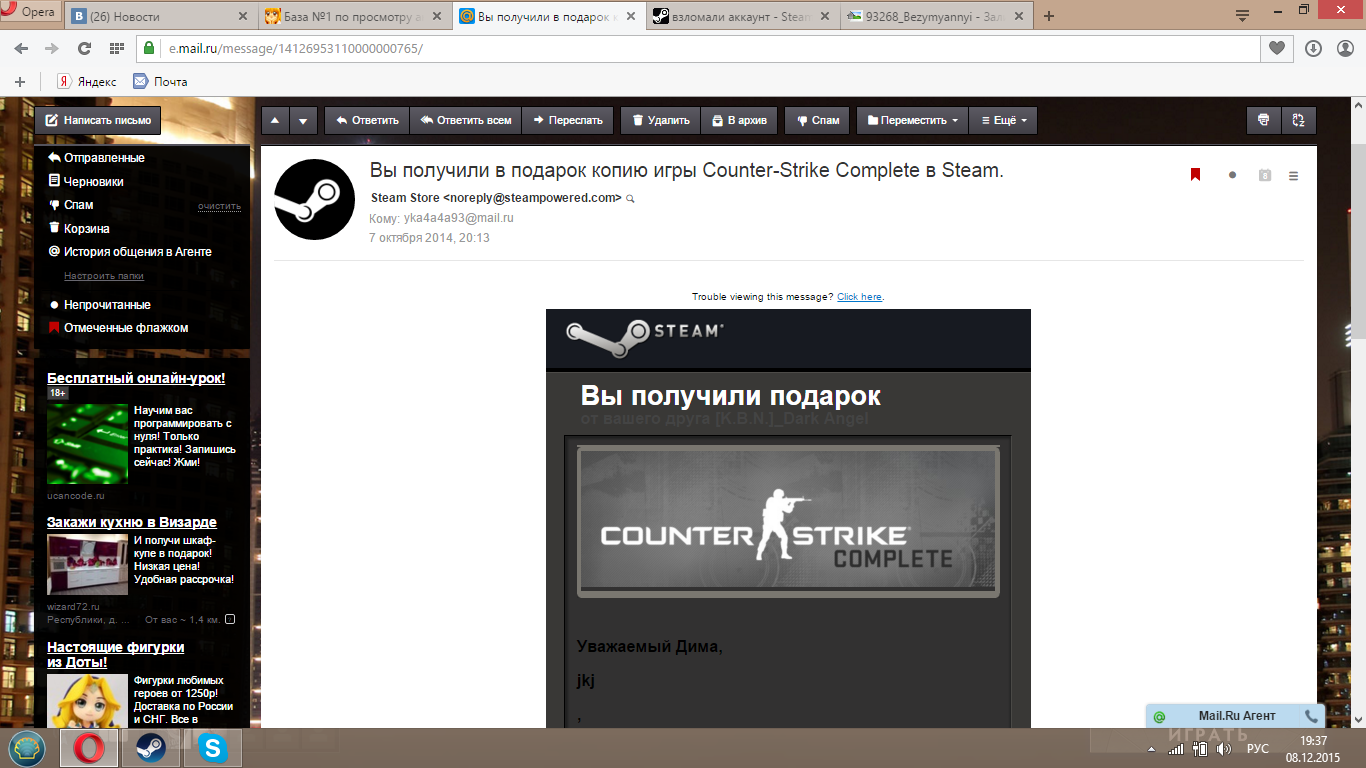1366x768 pixels.
Task: Close the "(26) Новости" tab
Action: [242, 17]
